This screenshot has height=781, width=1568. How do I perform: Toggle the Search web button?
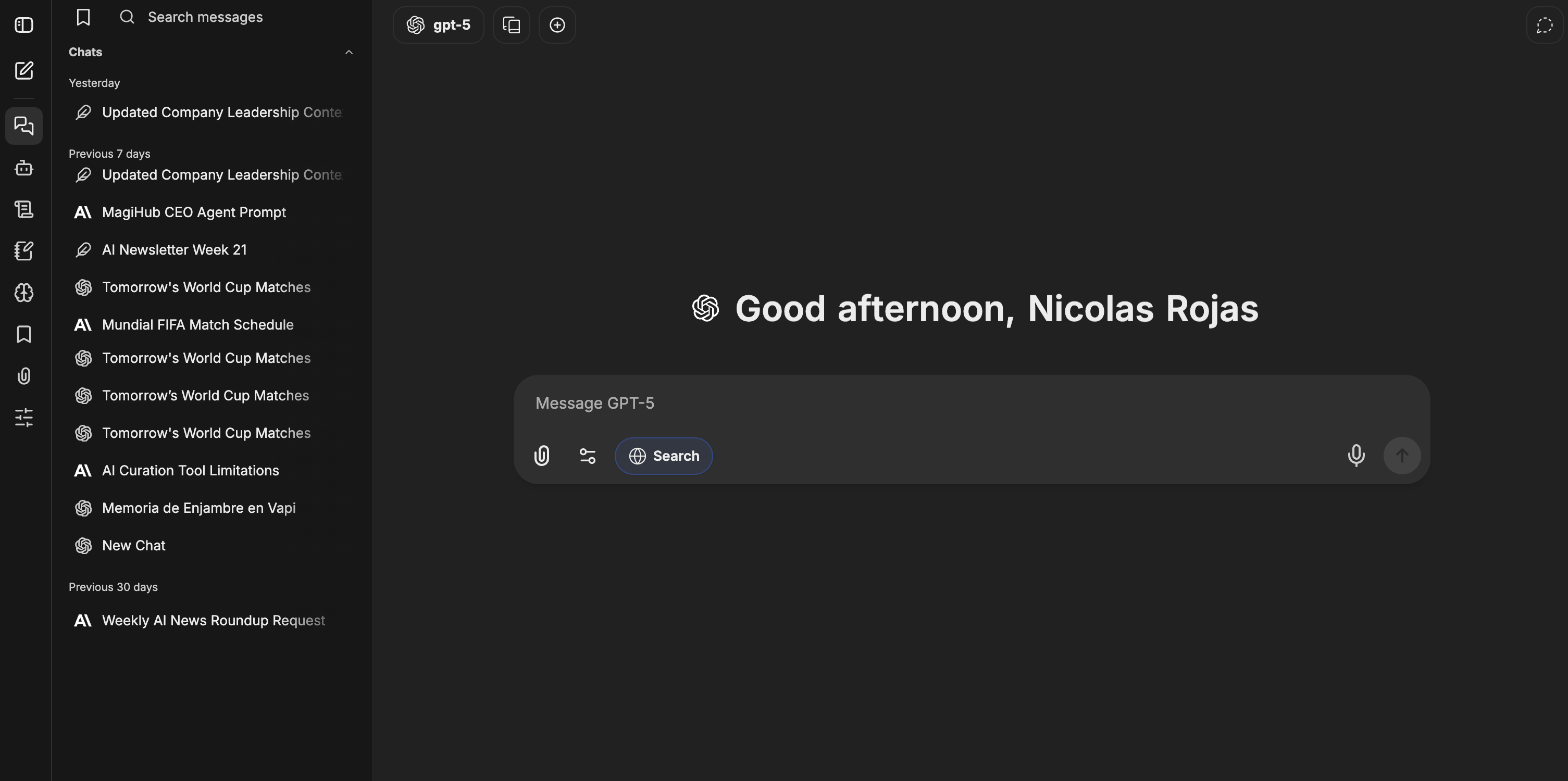(664, 456)
